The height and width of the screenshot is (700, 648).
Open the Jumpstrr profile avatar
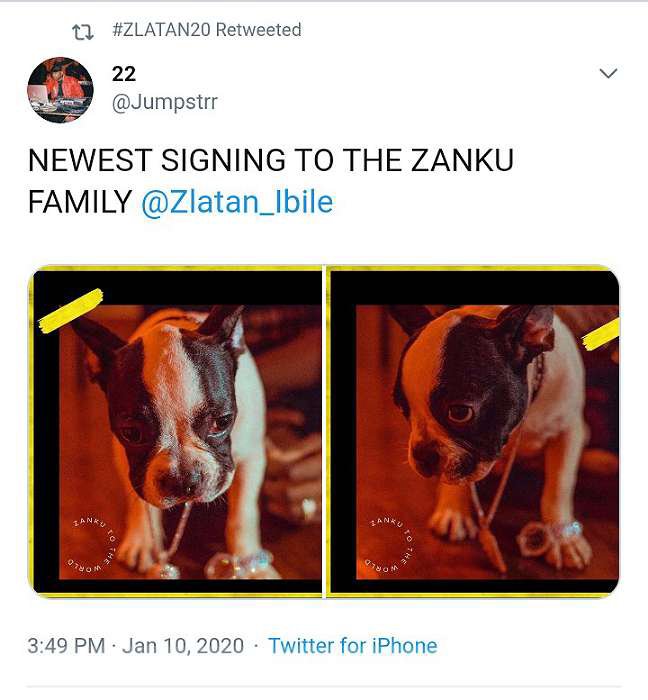tap(60, 90)
